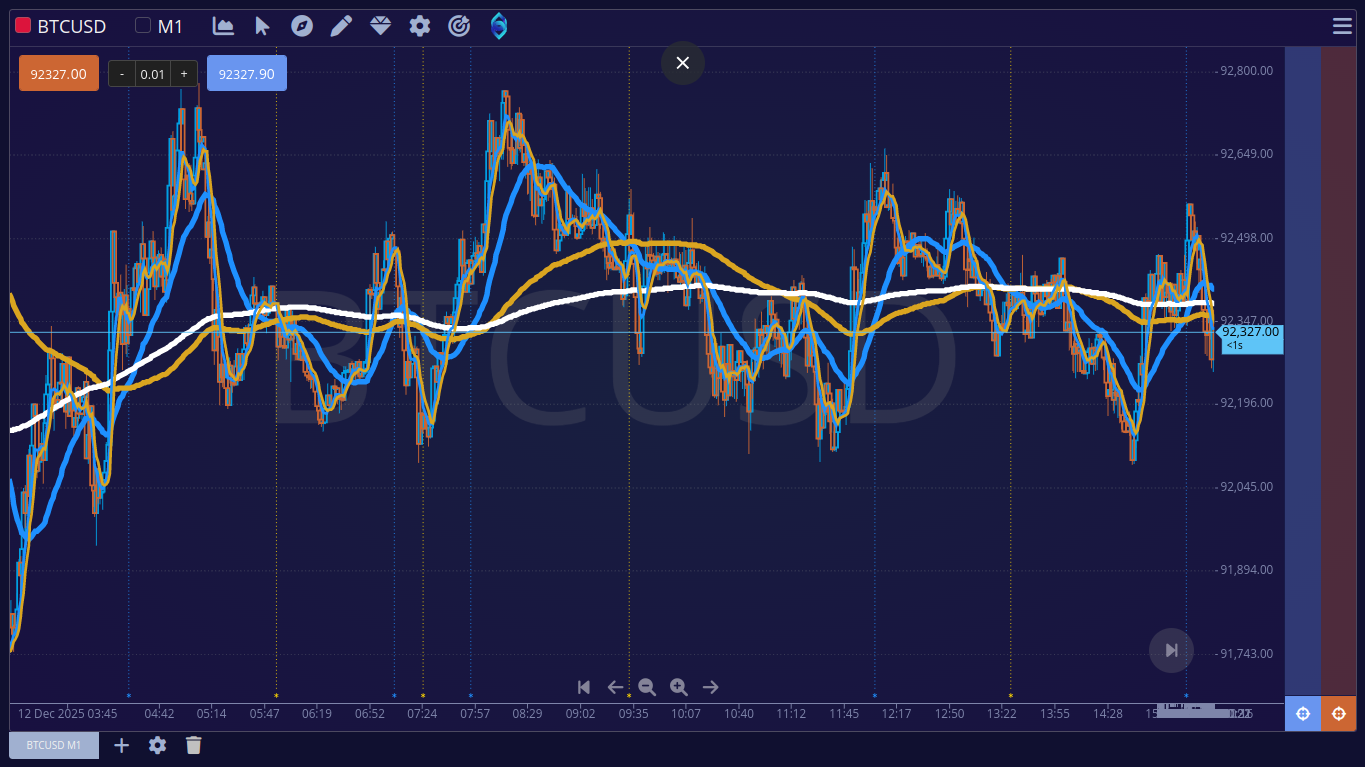
Task: Toggle the checkbox next to M1
Action: [143, 26]
